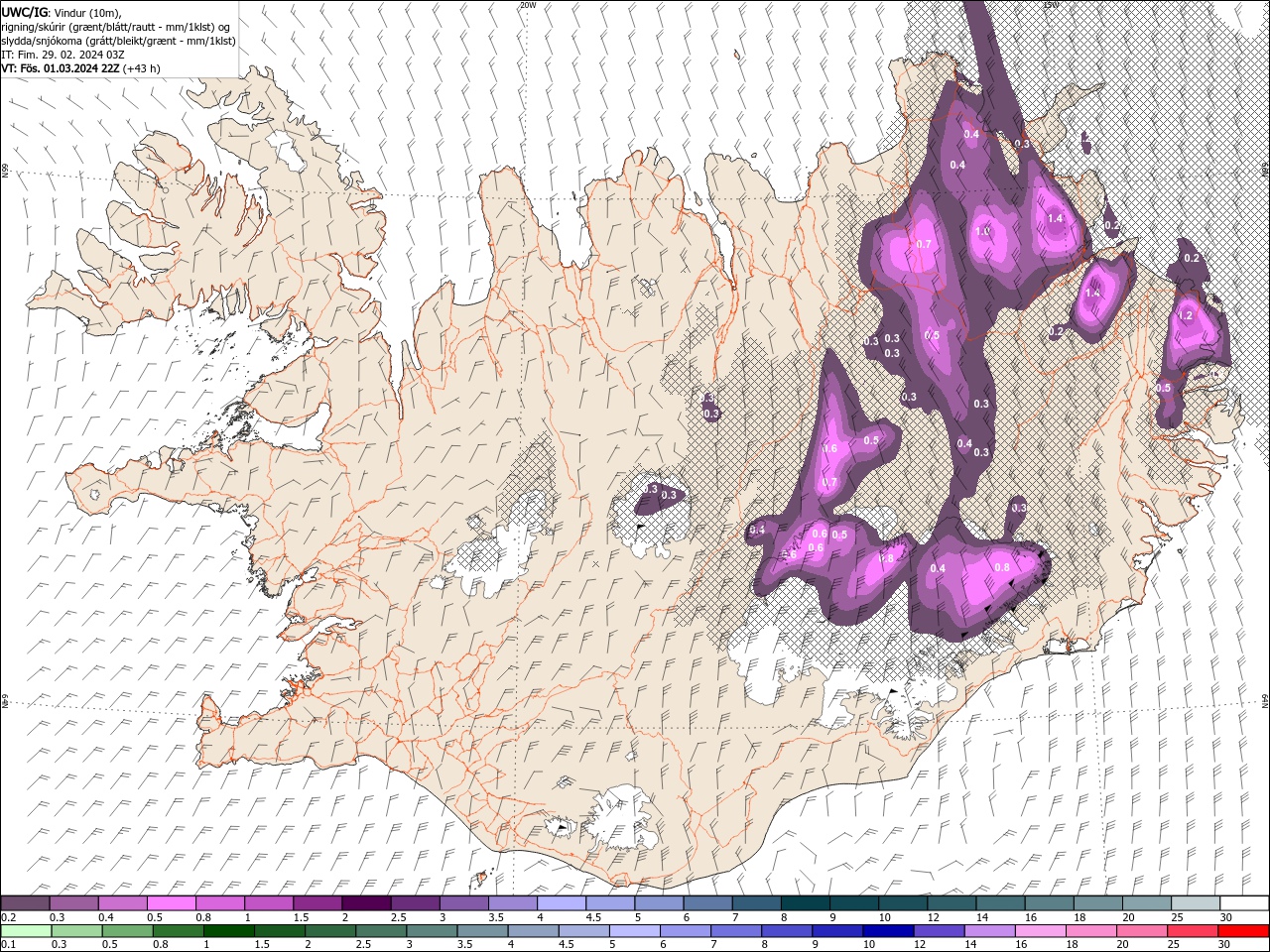Viewport: 1270px width, 952px height.
Task: Select the light pink 16 rain scale swatch
Action: tap(1040, 931)
